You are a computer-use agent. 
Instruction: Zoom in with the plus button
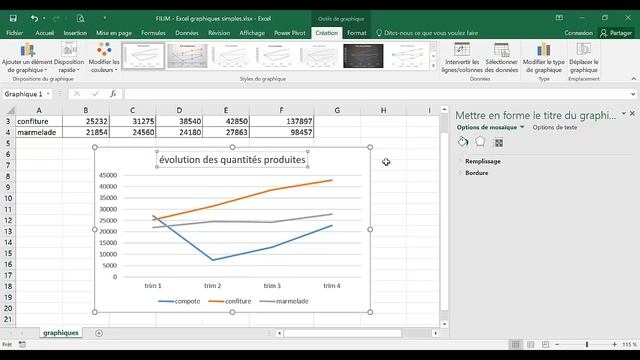pyautogui.click(x=614, y=344)
